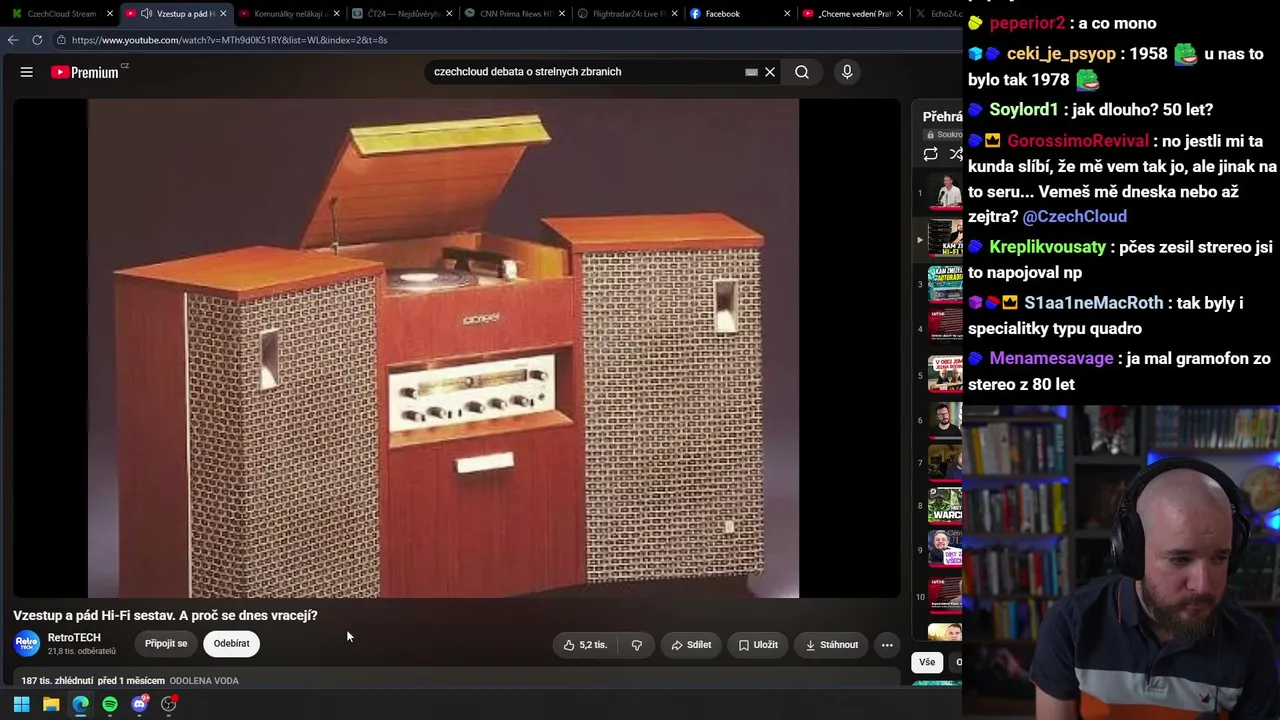The image size is (1280, 720).
Task: Open the video title text
Action: pos(165,616)
